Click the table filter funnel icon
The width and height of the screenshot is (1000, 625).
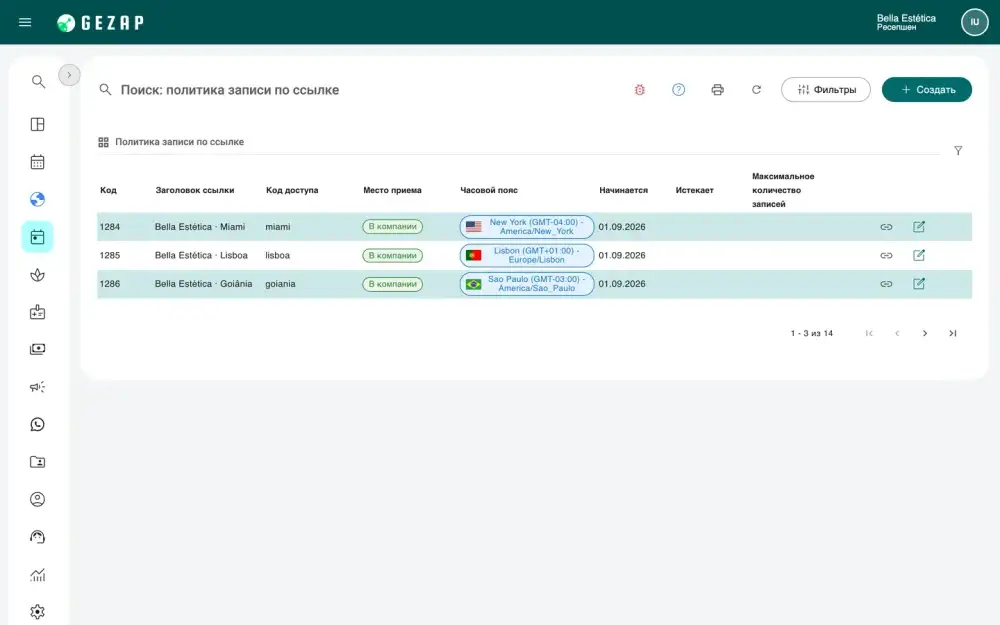[958, 151]
